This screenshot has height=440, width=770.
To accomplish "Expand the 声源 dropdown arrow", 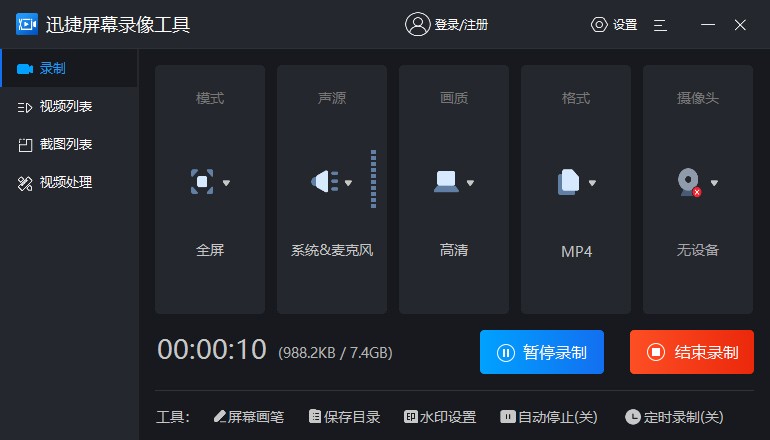I will point(348,183).
